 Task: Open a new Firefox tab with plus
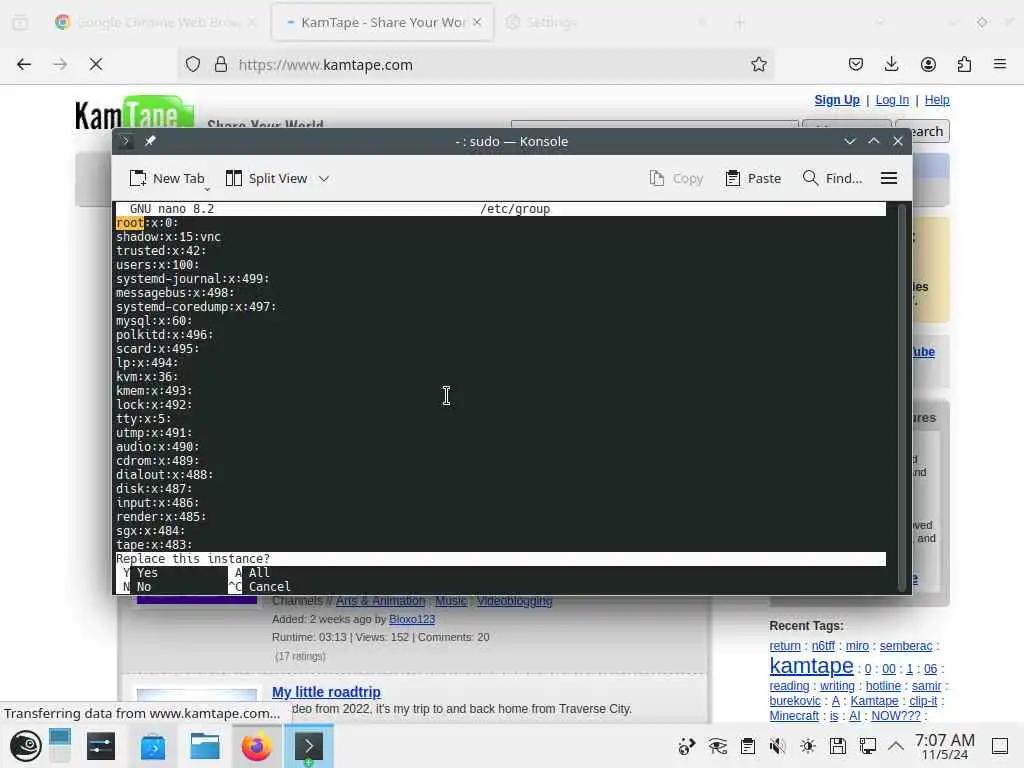point(740,23)
